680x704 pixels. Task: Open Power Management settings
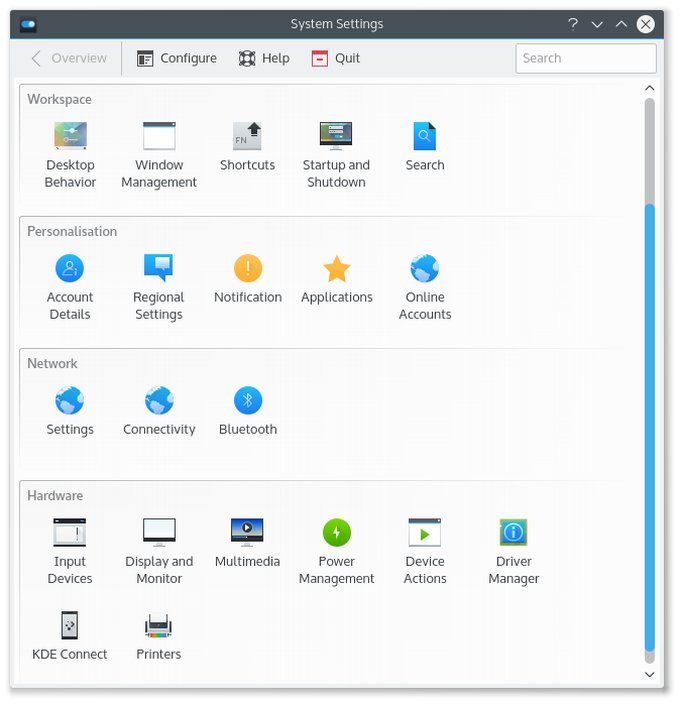[336, 533]
